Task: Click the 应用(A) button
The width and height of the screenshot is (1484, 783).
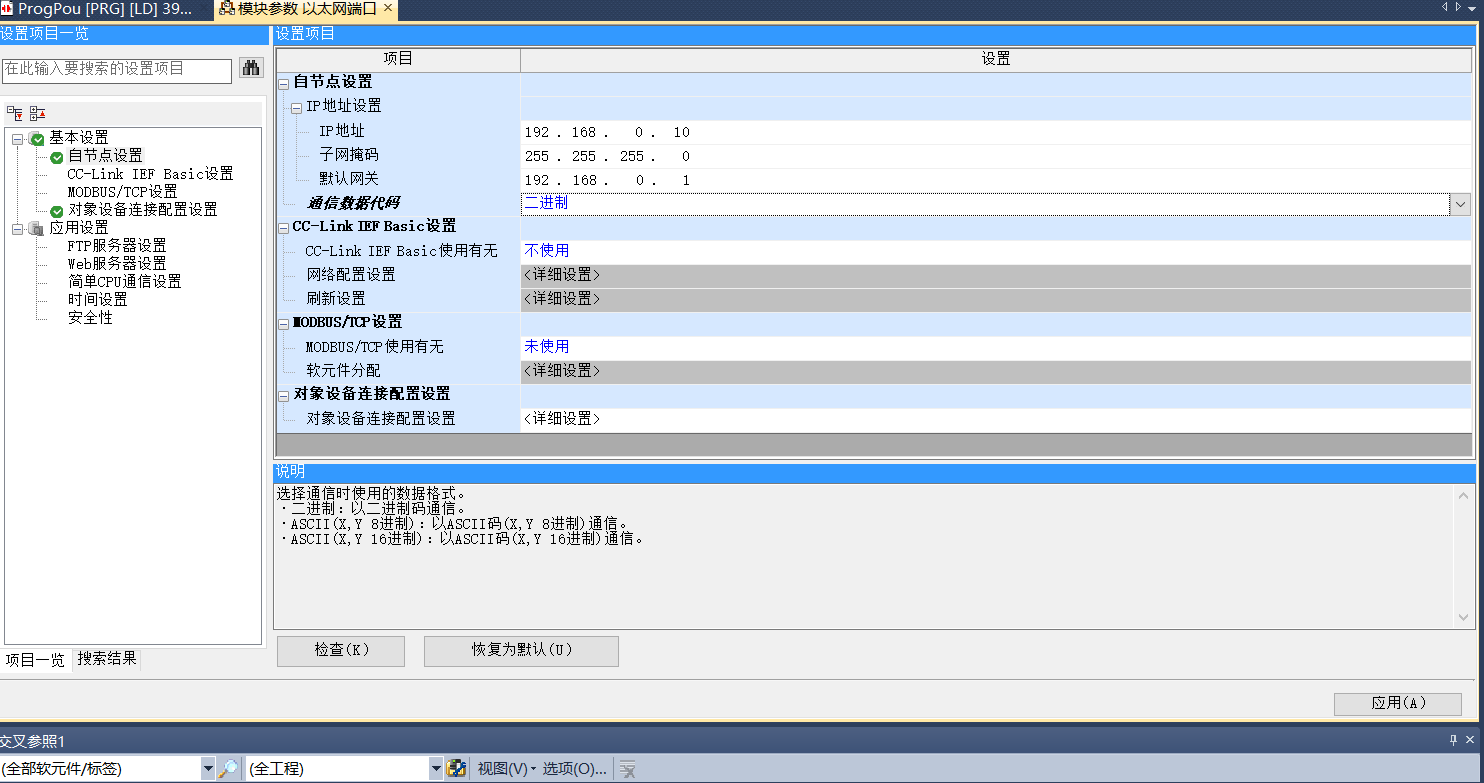Action: [1397, 704]
